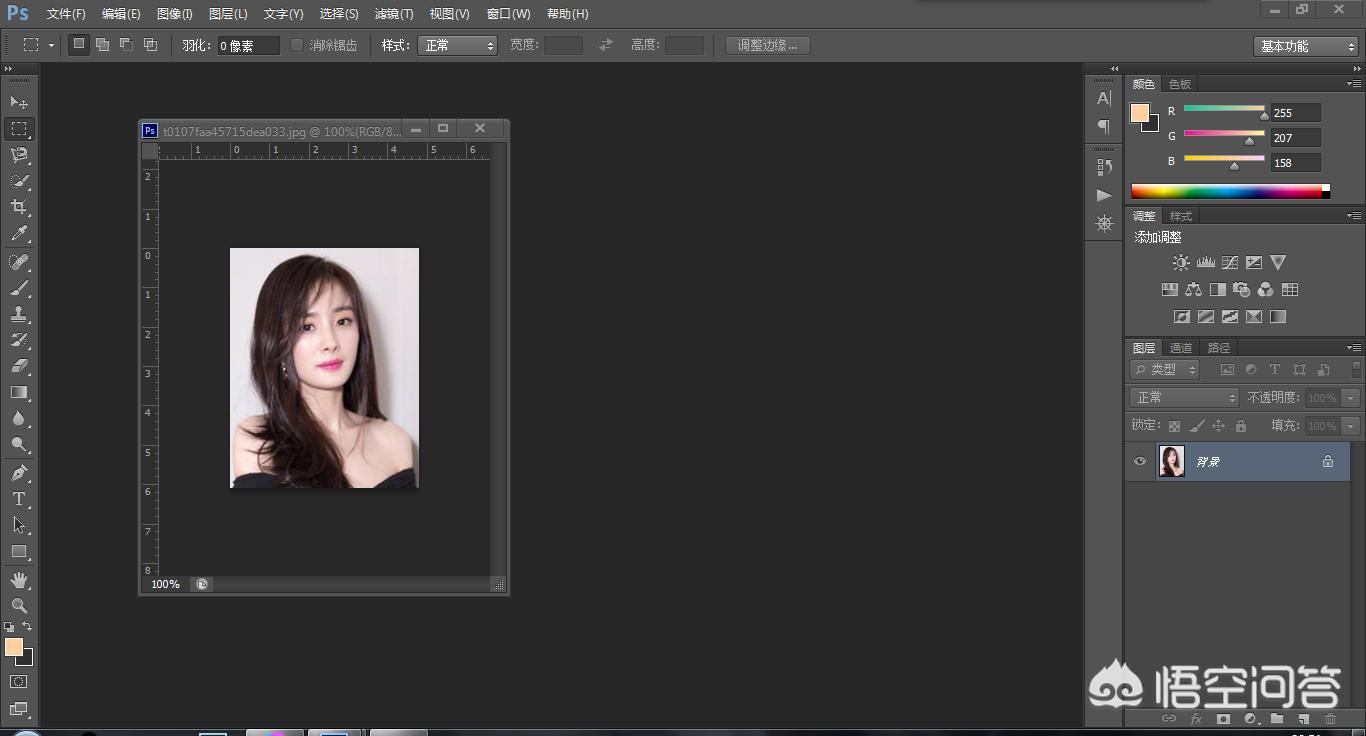Open the 样式 dropdown set to 正常
Screen dimensions: 1366x736
(x=458, y=45)
